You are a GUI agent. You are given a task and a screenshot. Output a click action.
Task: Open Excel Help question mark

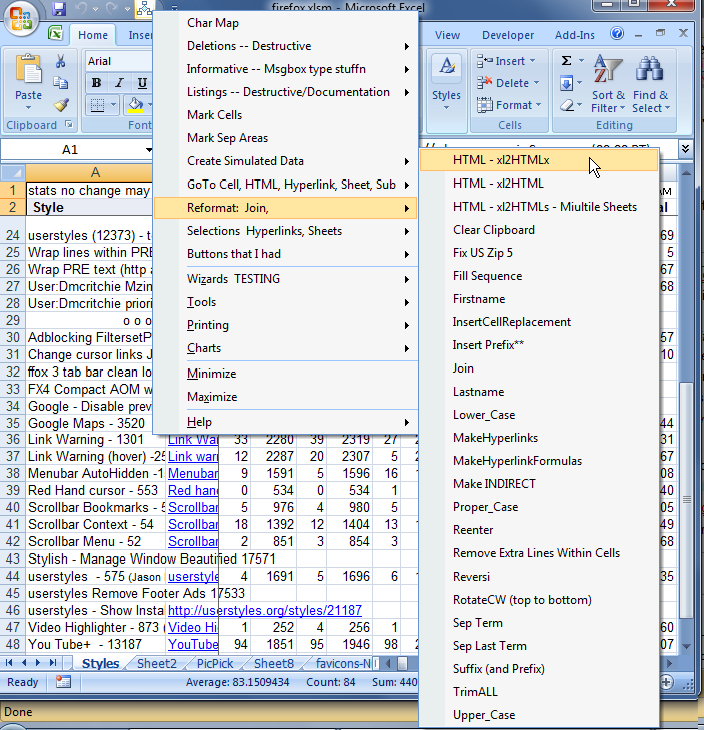point(617,34)
